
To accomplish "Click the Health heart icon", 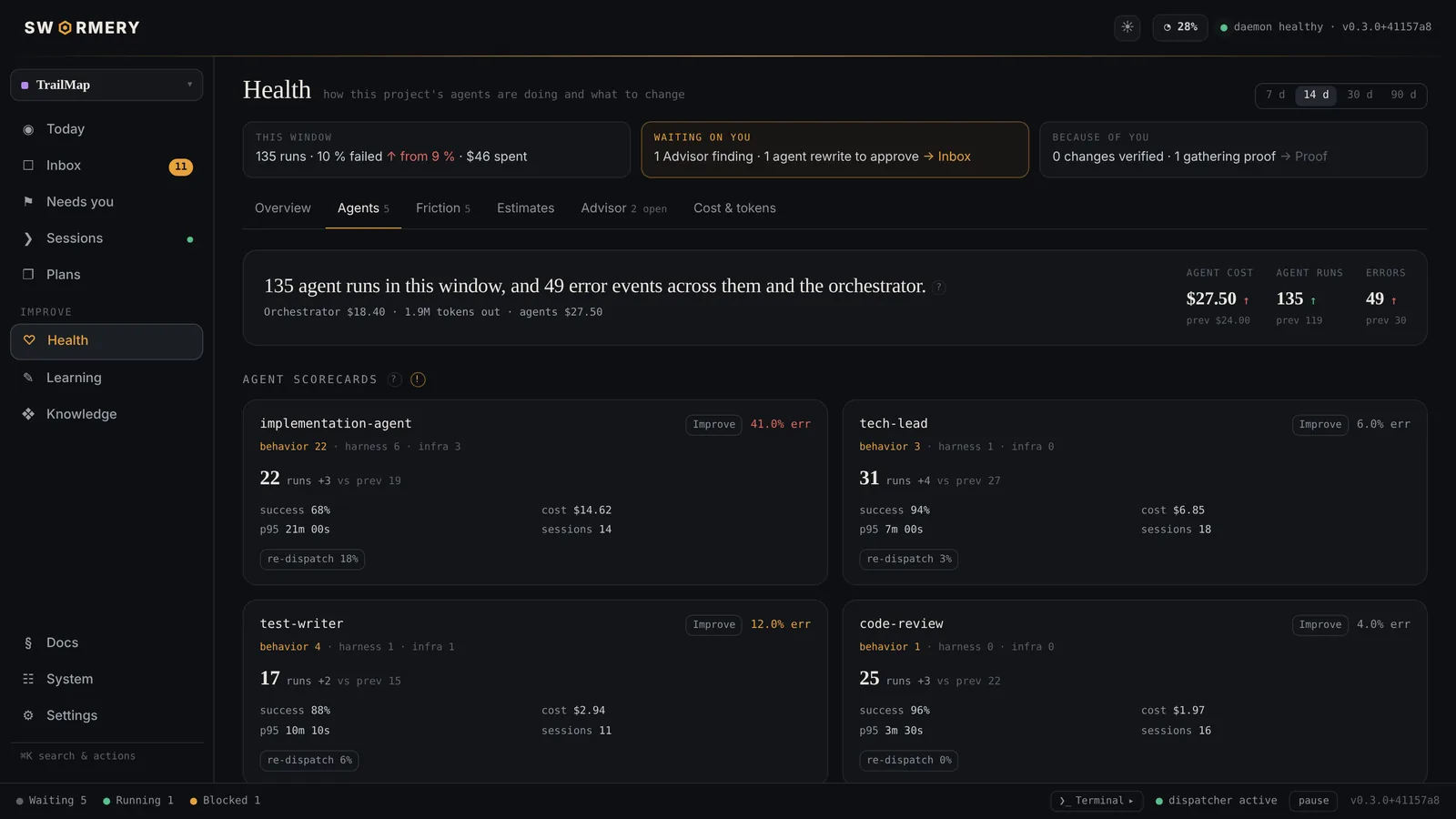I will 29,340.
